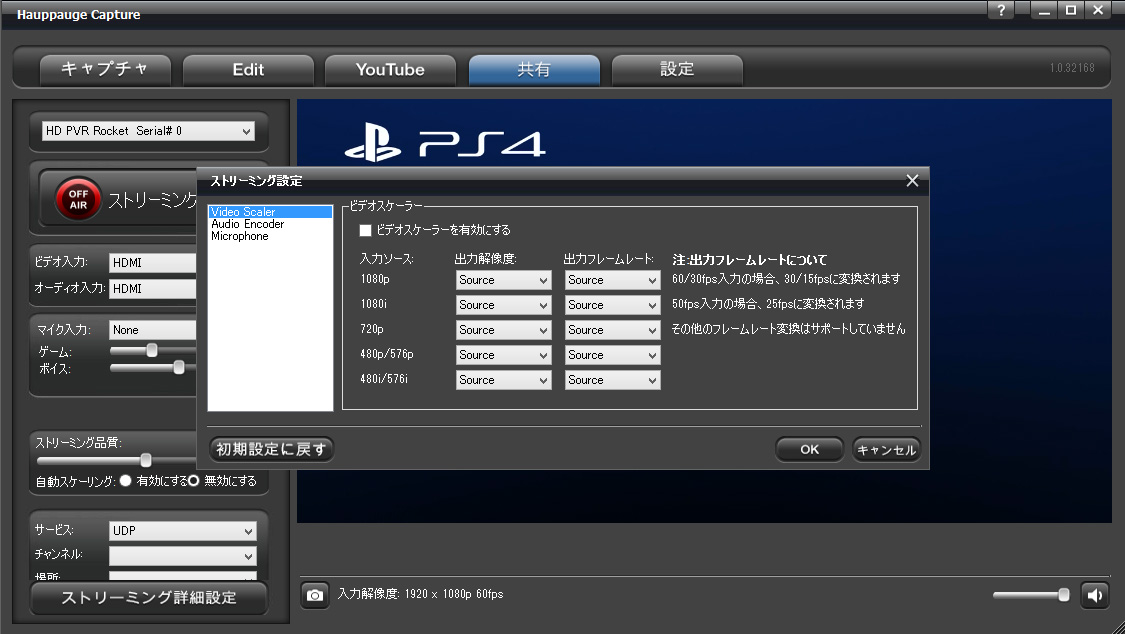Select auto scaling enable radio button
Image resolution: width=1125 pixels, height=634 pixels.
(x=126, y=481)
